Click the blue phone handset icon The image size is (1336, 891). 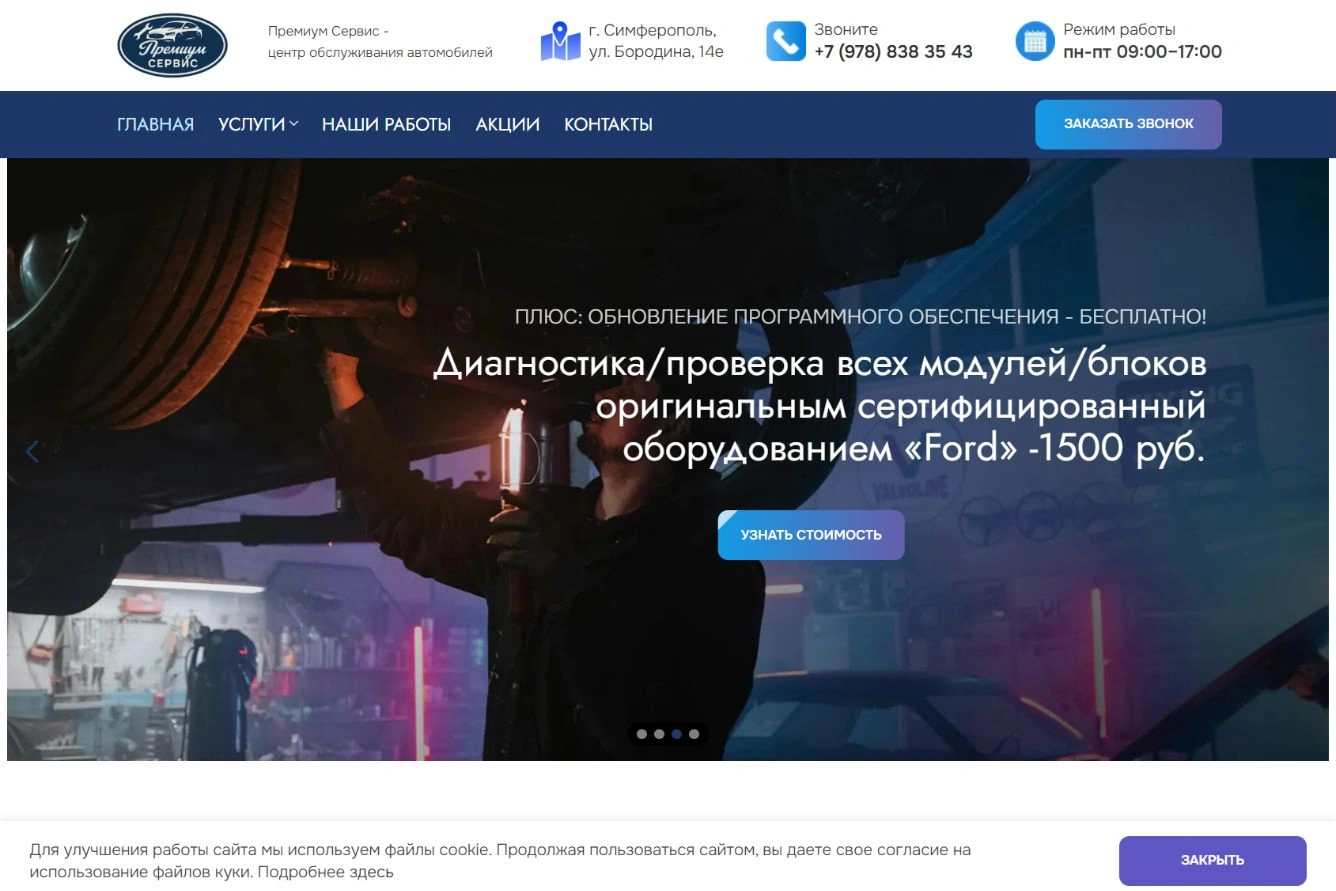[785, 42]
